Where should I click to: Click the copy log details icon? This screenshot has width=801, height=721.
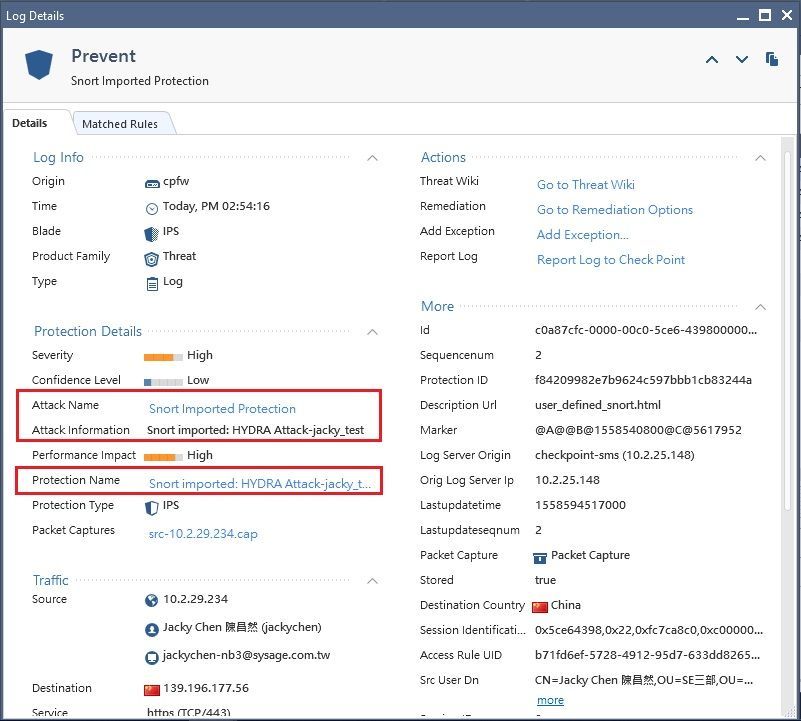coord(772,60)
